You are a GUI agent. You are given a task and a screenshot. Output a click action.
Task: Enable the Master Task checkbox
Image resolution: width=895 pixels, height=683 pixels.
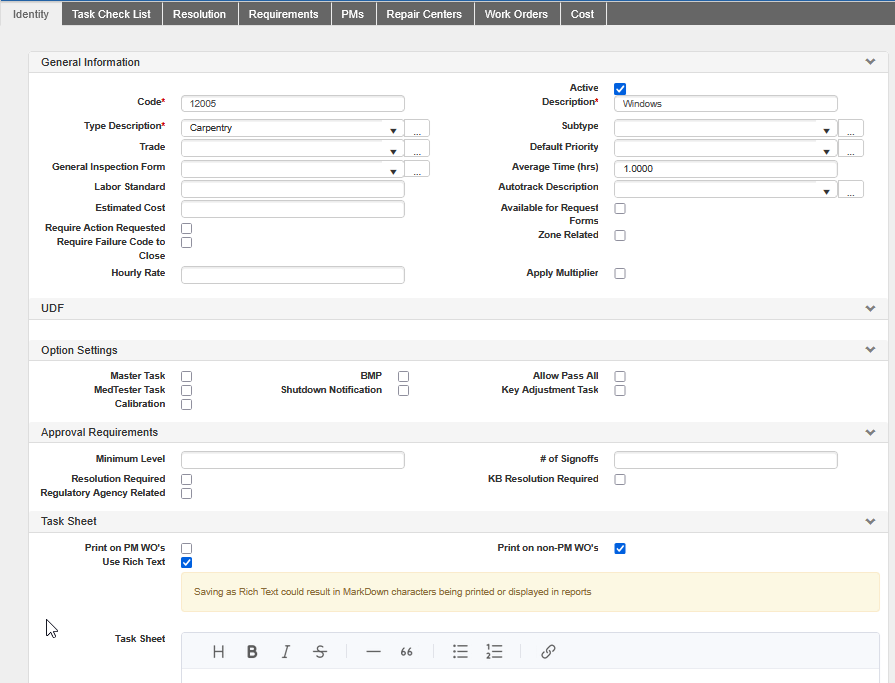pyautogui.click(x=187, y=376)
